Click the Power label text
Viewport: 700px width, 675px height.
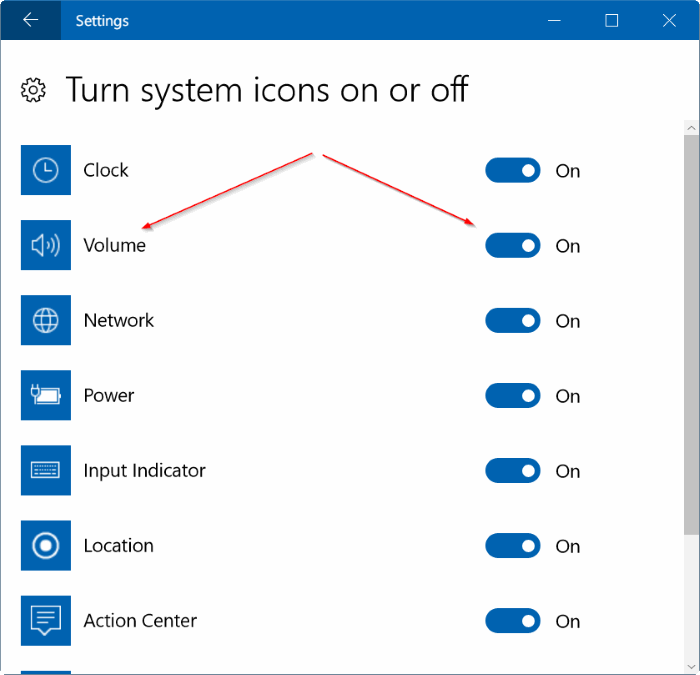pyautogui.click(x=109, y=395)
